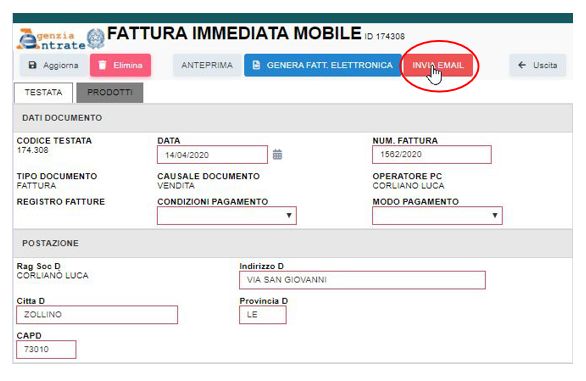
Task: Expand the CONDIZIONI PAGAMENTO dropdown
Action: pos(227,215)
